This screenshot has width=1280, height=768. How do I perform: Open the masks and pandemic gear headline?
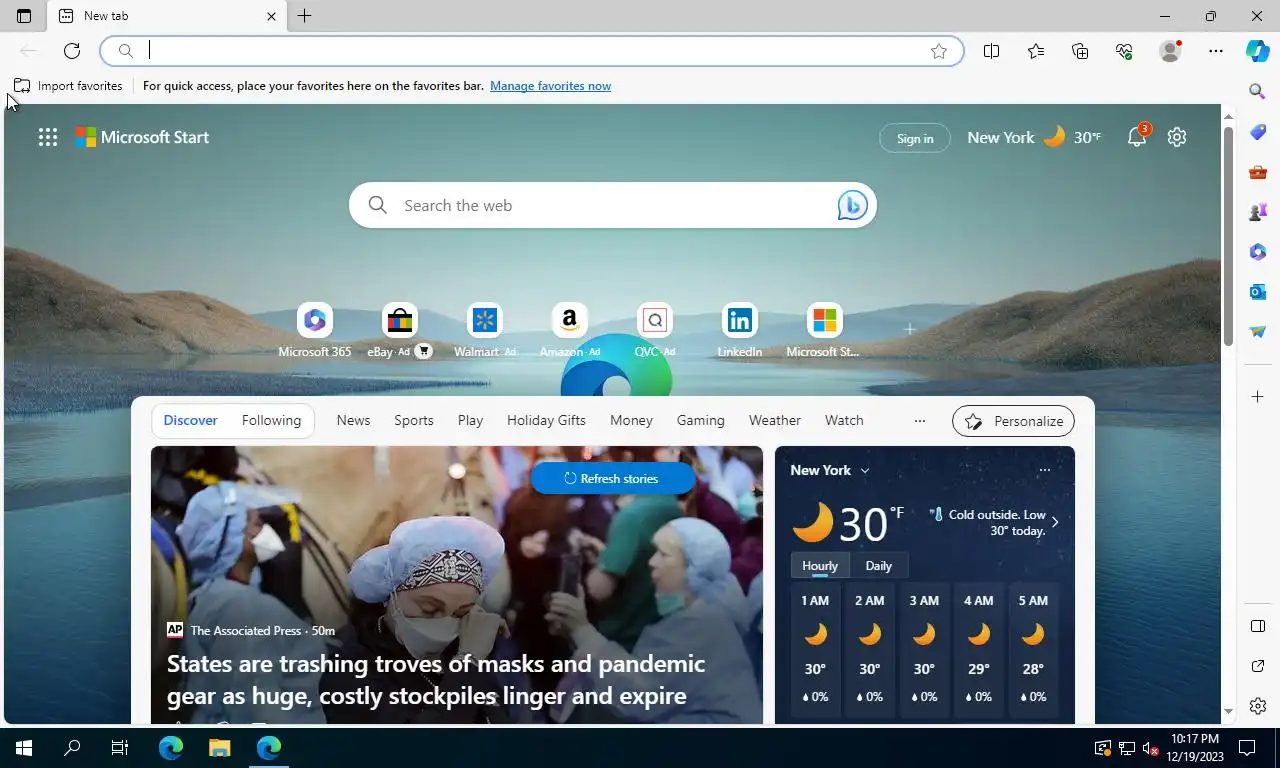pos(436,680)
